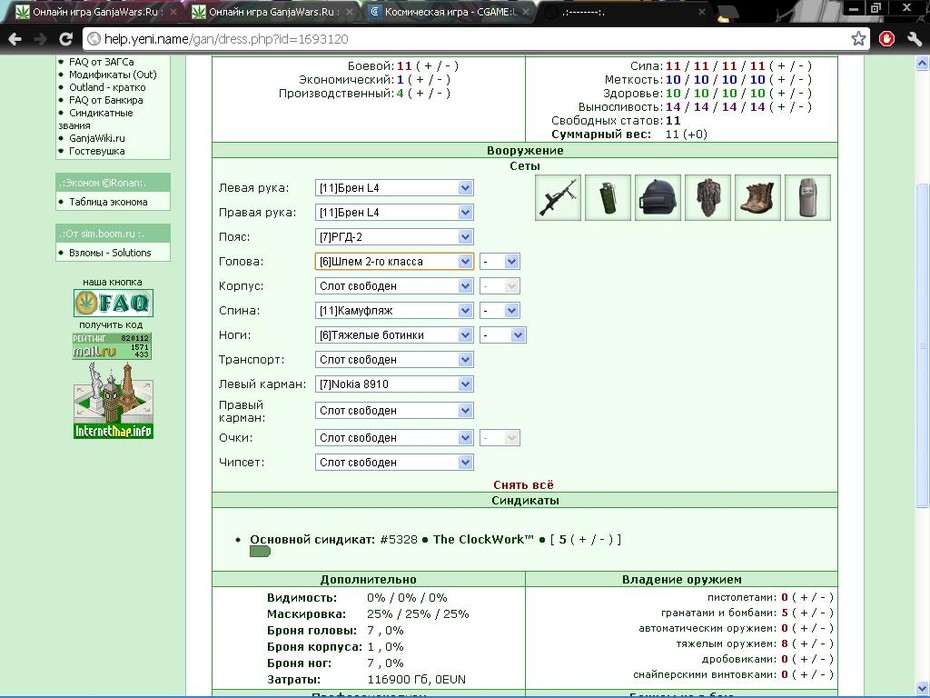Switch to the first GanjaWars.Ru tab
Screen dimensions: 930x698
[x=95, y=12]
